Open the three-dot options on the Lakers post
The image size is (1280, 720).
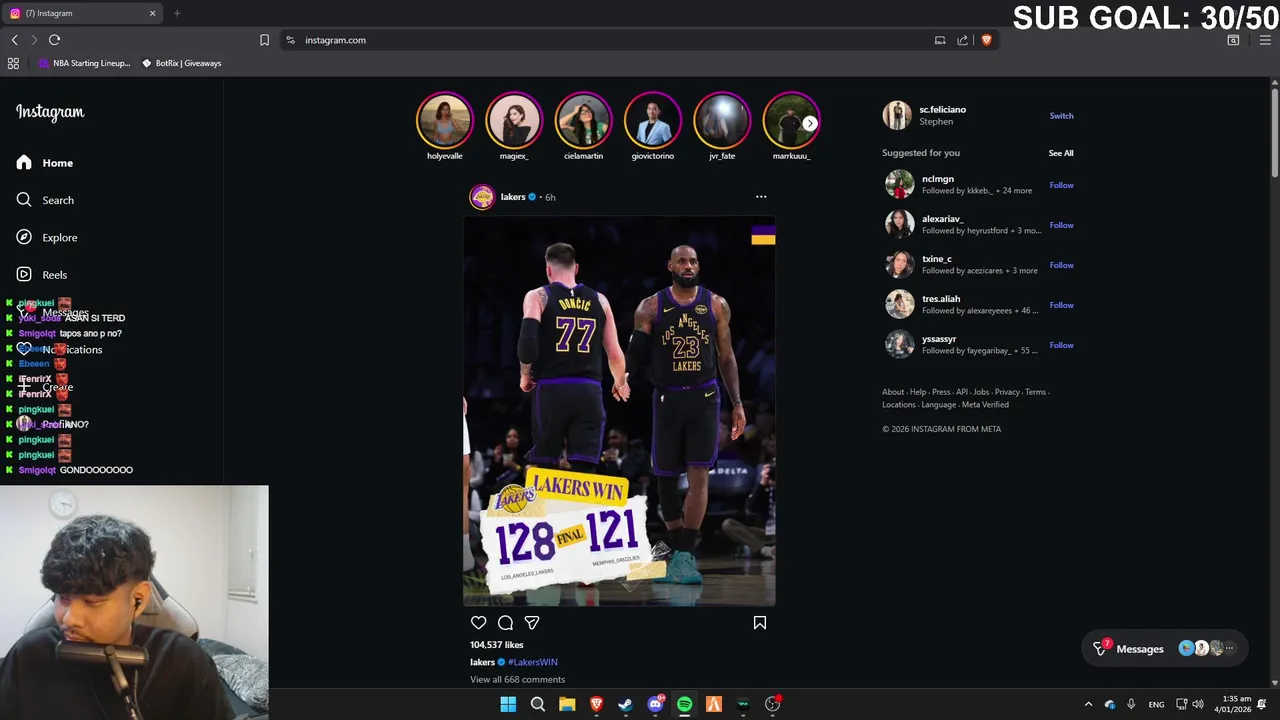(x=761, y=197)
